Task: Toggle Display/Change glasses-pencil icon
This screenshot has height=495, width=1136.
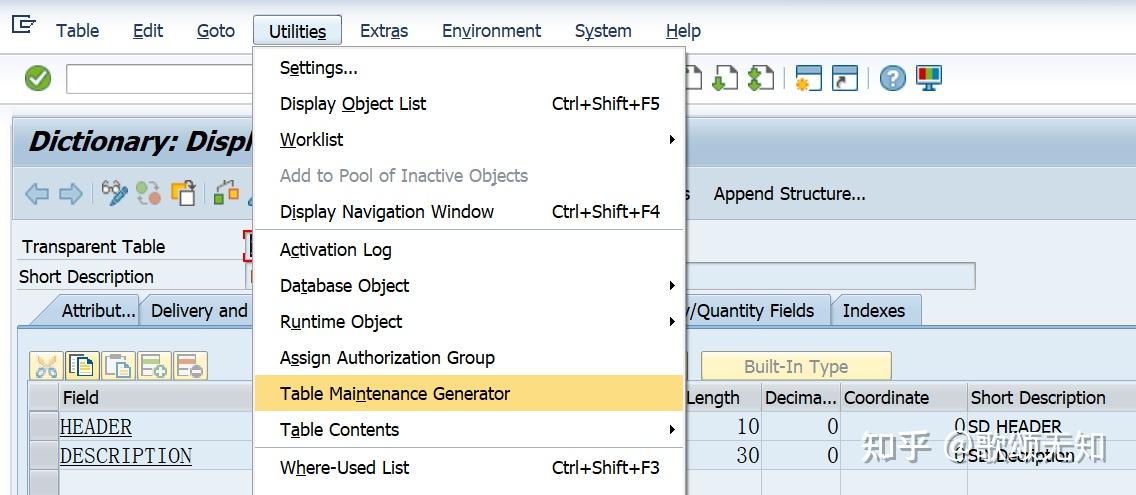Action: pos(115,194)
